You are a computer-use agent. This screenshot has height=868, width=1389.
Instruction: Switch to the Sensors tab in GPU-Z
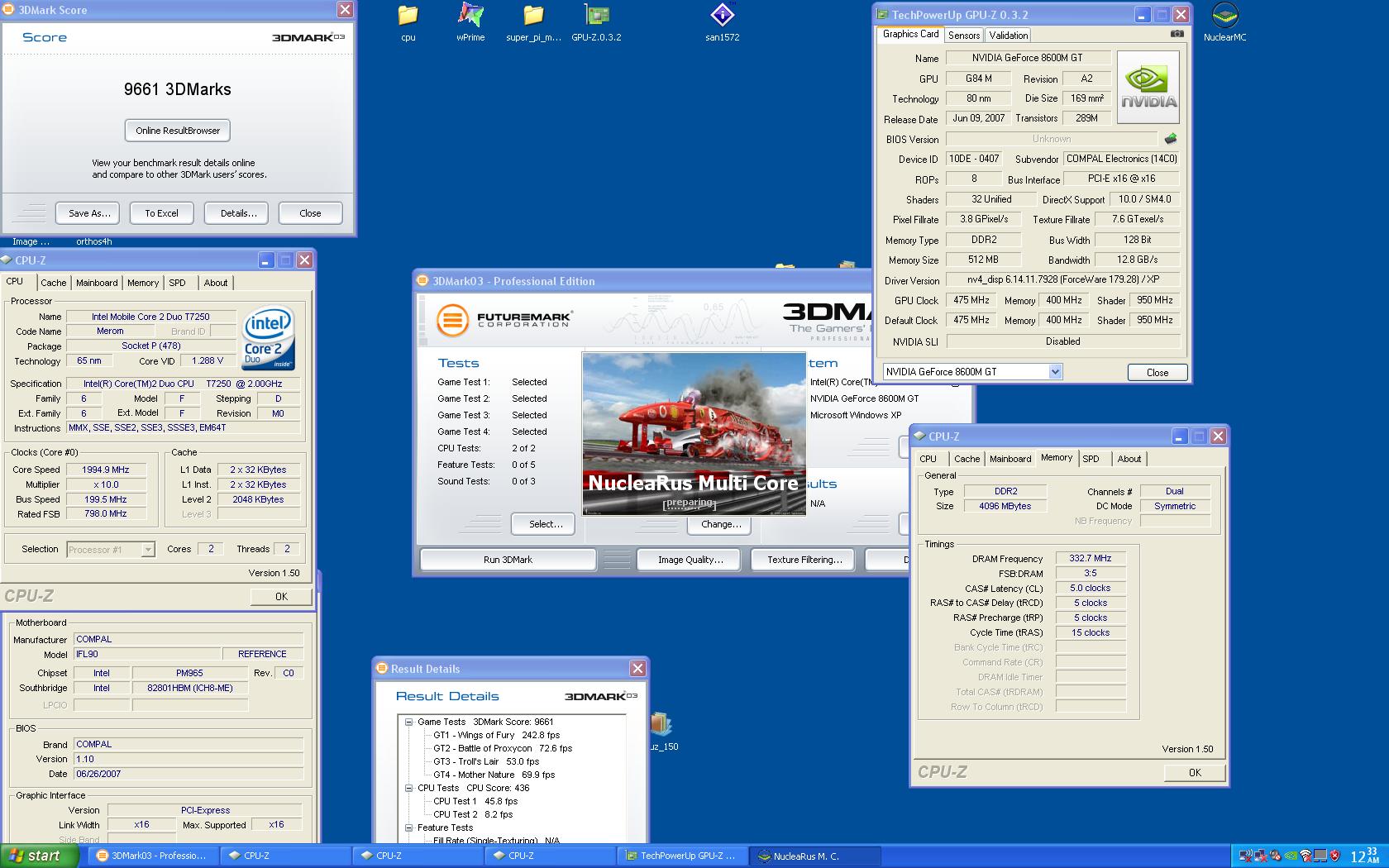click(964, 35)
